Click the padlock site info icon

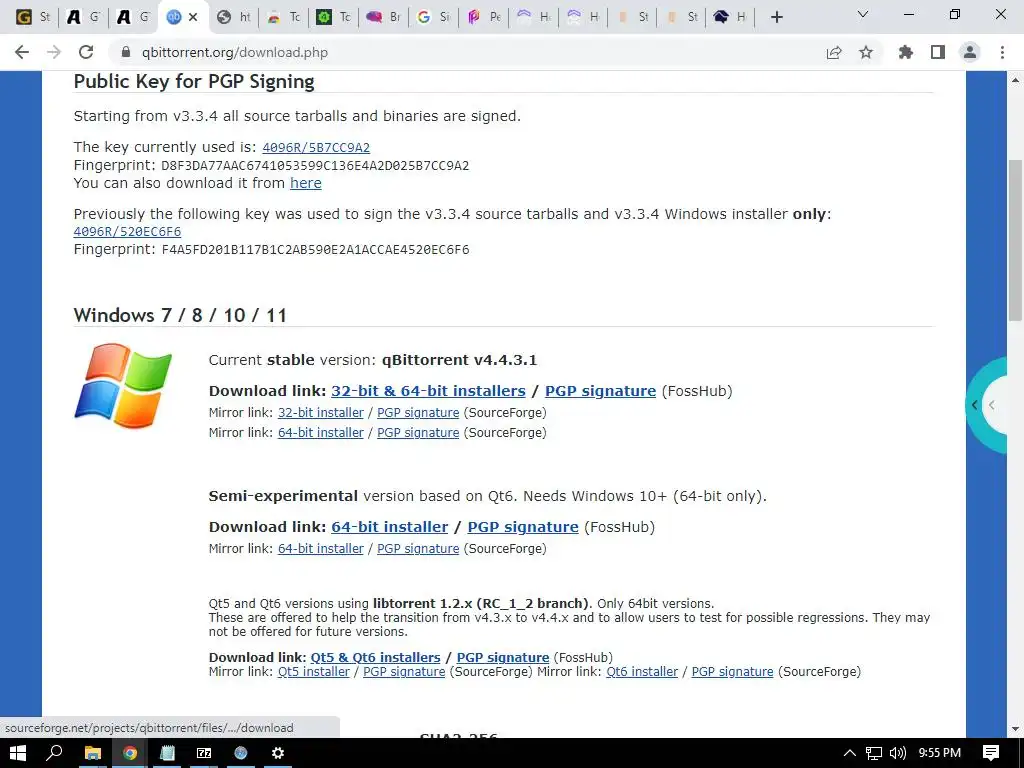127,52
